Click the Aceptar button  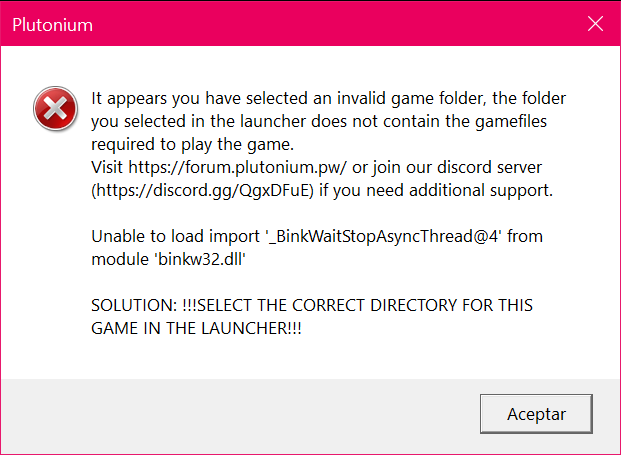pyautogui.click(x=536, y=414)
